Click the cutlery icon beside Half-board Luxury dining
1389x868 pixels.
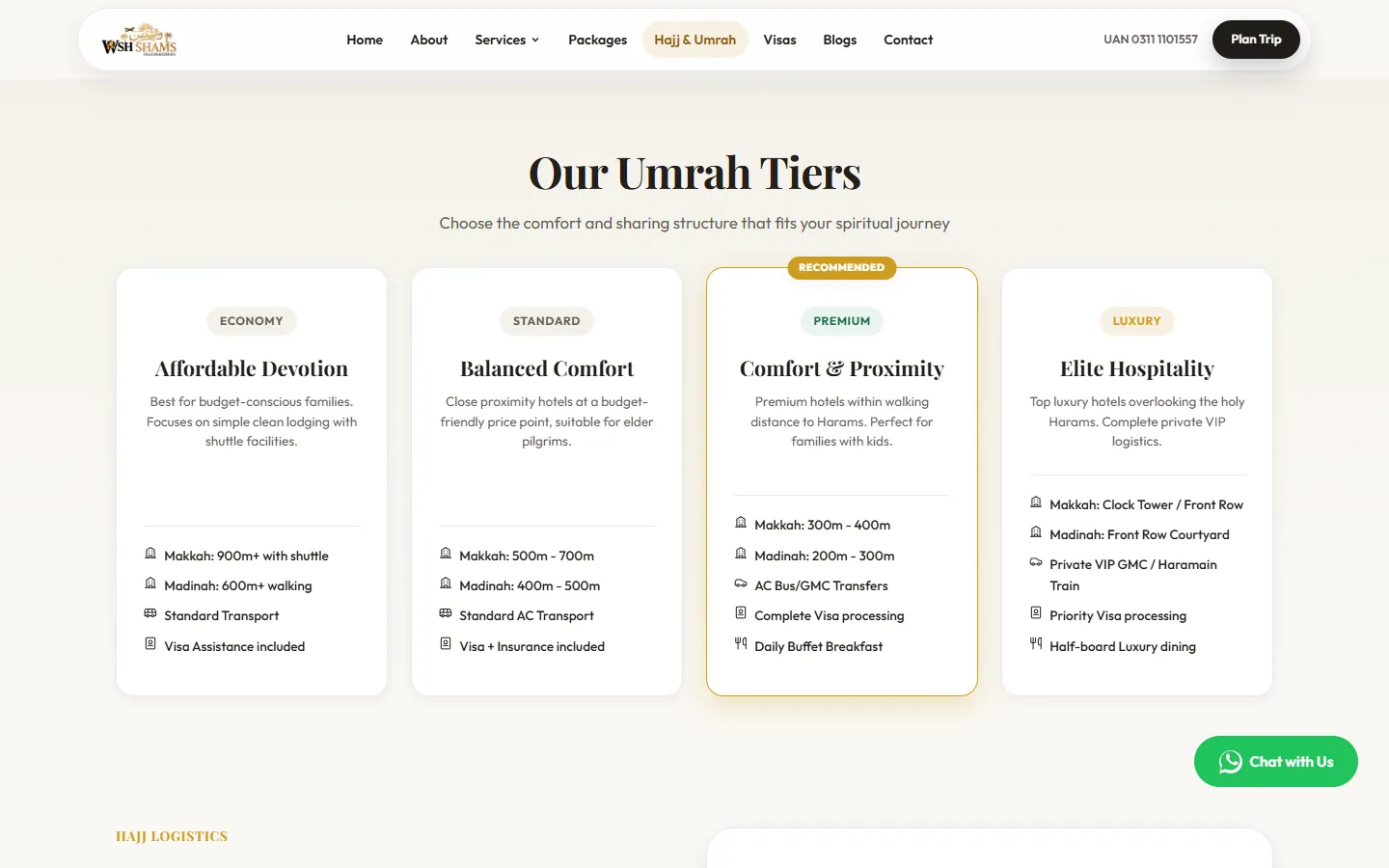[1036, 643]
